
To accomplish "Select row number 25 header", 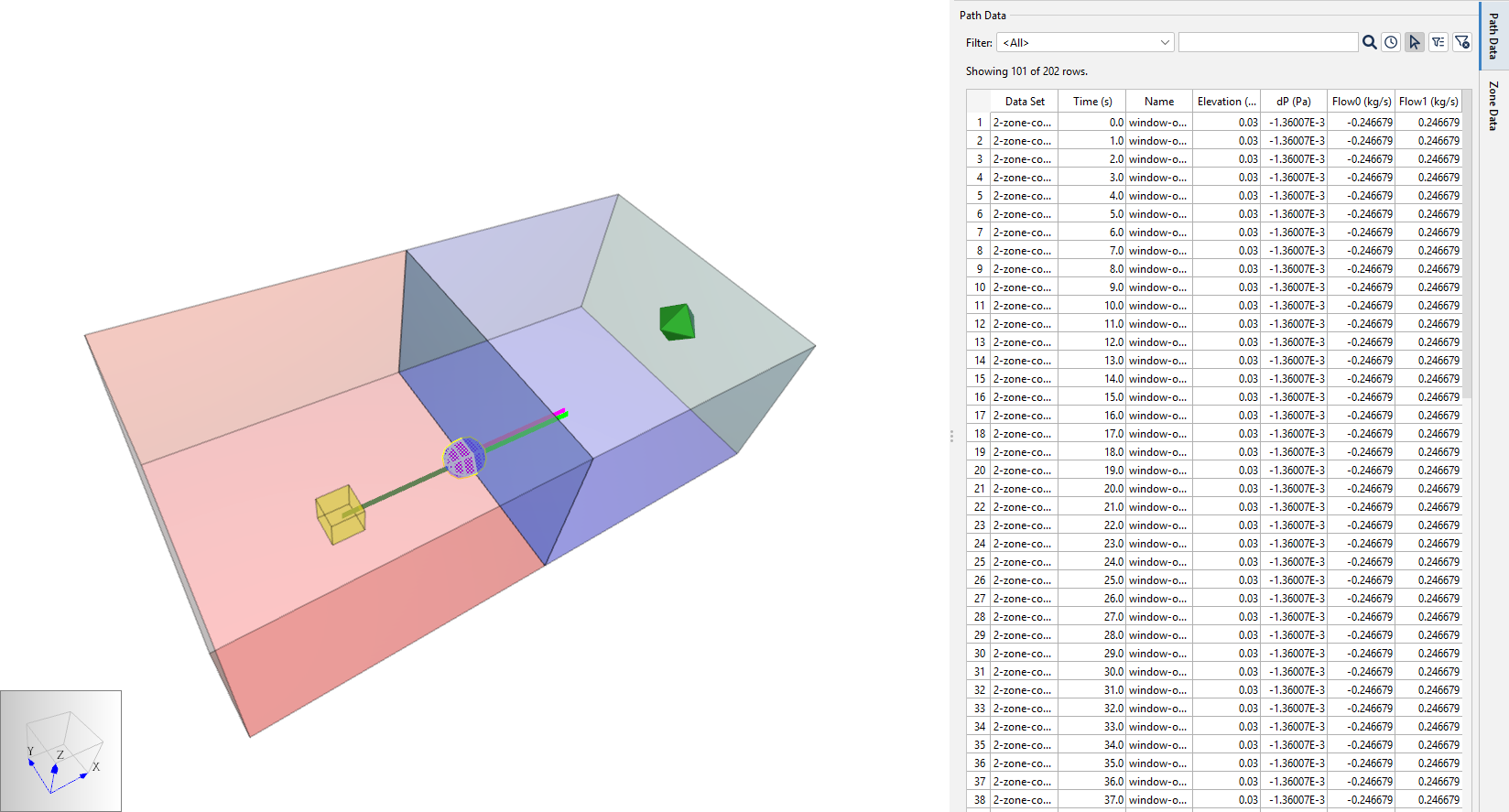I will [x=979, y=562].
